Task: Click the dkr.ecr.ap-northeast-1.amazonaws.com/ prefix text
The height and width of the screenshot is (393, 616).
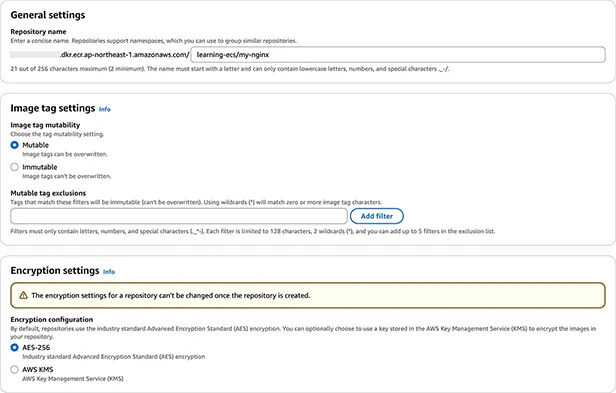Action: (125, 55)
